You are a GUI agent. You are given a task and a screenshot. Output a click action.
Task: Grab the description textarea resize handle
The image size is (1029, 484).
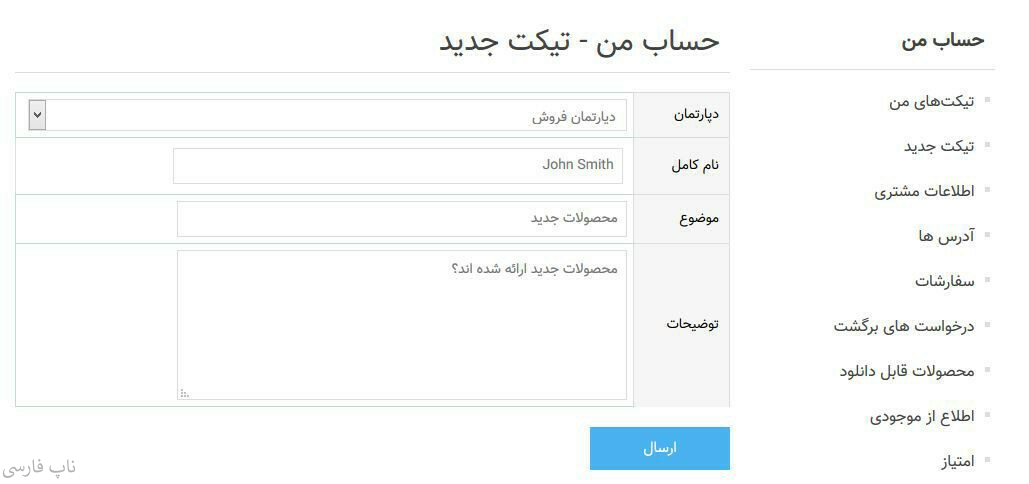click(x=184, y=394)
